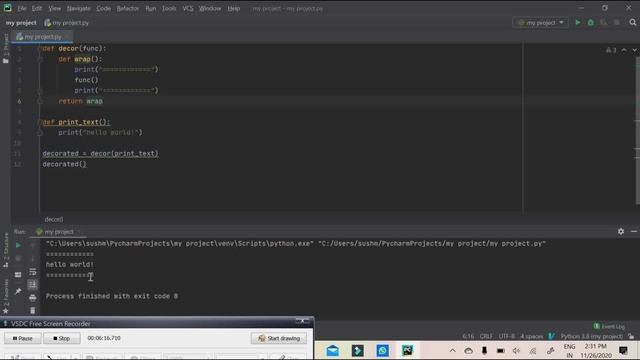Screen dimensions: 640x360
Task: Start the Debug bug icon in toolbar
Action: tap(591, 23)
